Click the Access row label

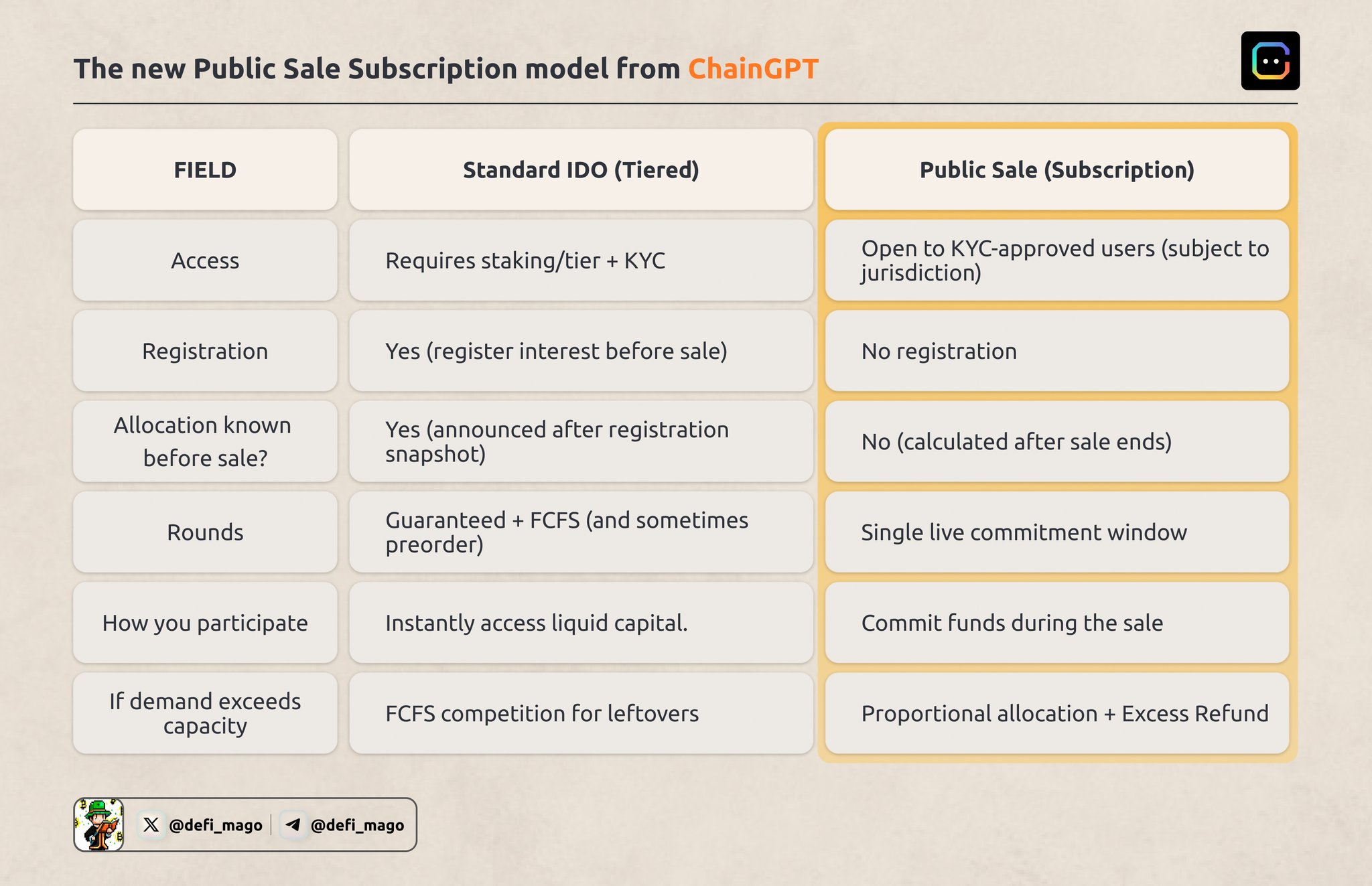click(x=205, y=261)
